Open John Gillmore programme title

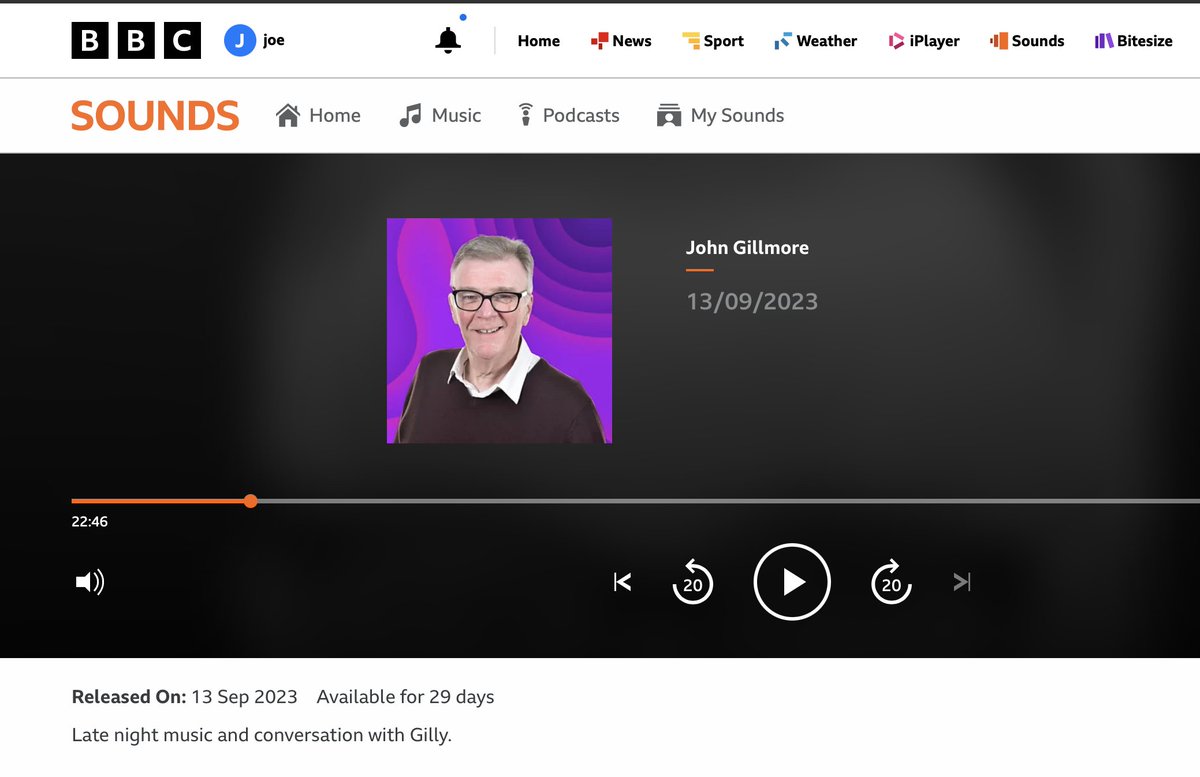click(747, 248)
